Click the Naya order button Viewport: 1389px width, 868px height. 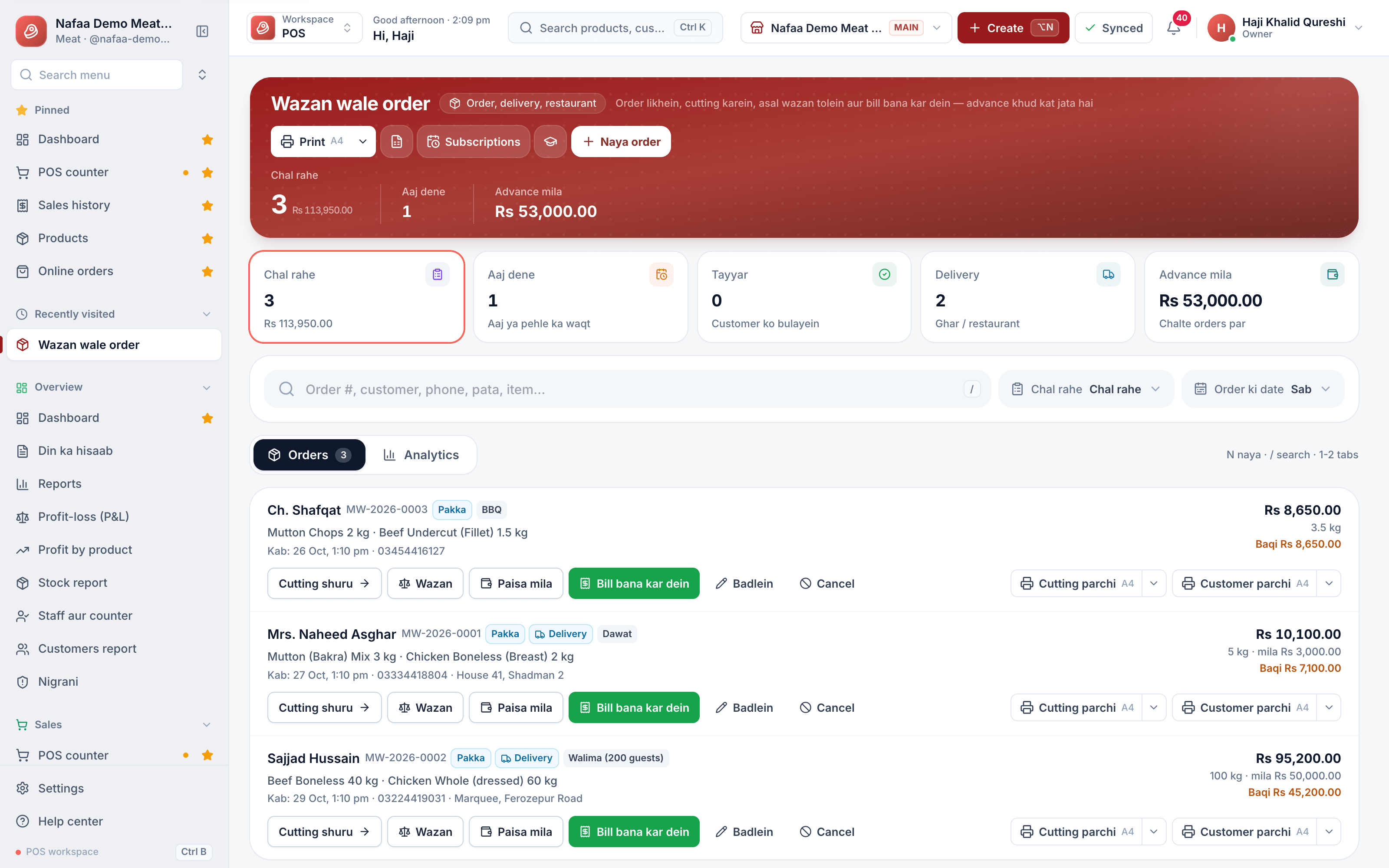click(x=621, y=141)
